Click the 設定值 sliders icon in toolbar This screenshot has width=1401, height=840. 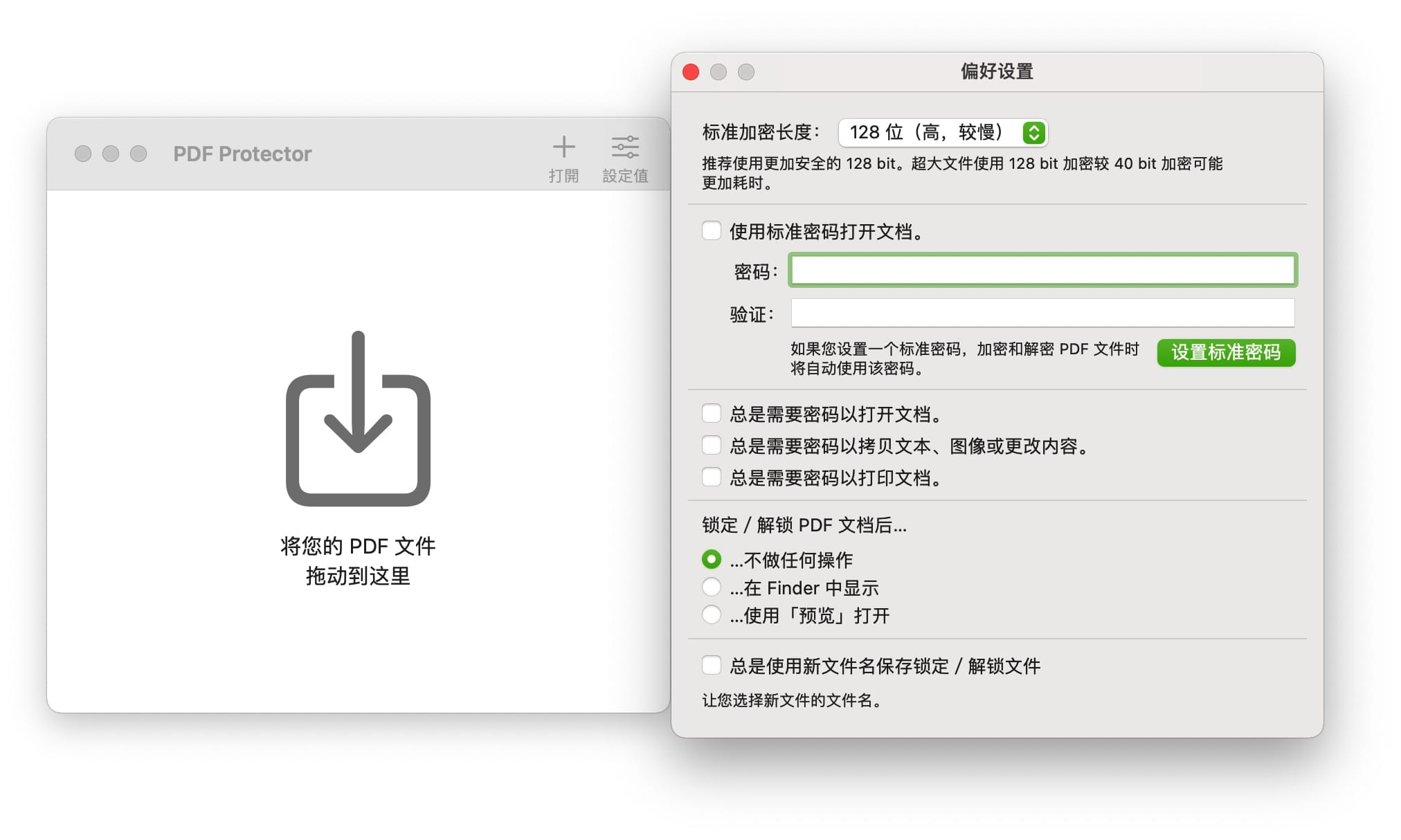click(625, 147)
